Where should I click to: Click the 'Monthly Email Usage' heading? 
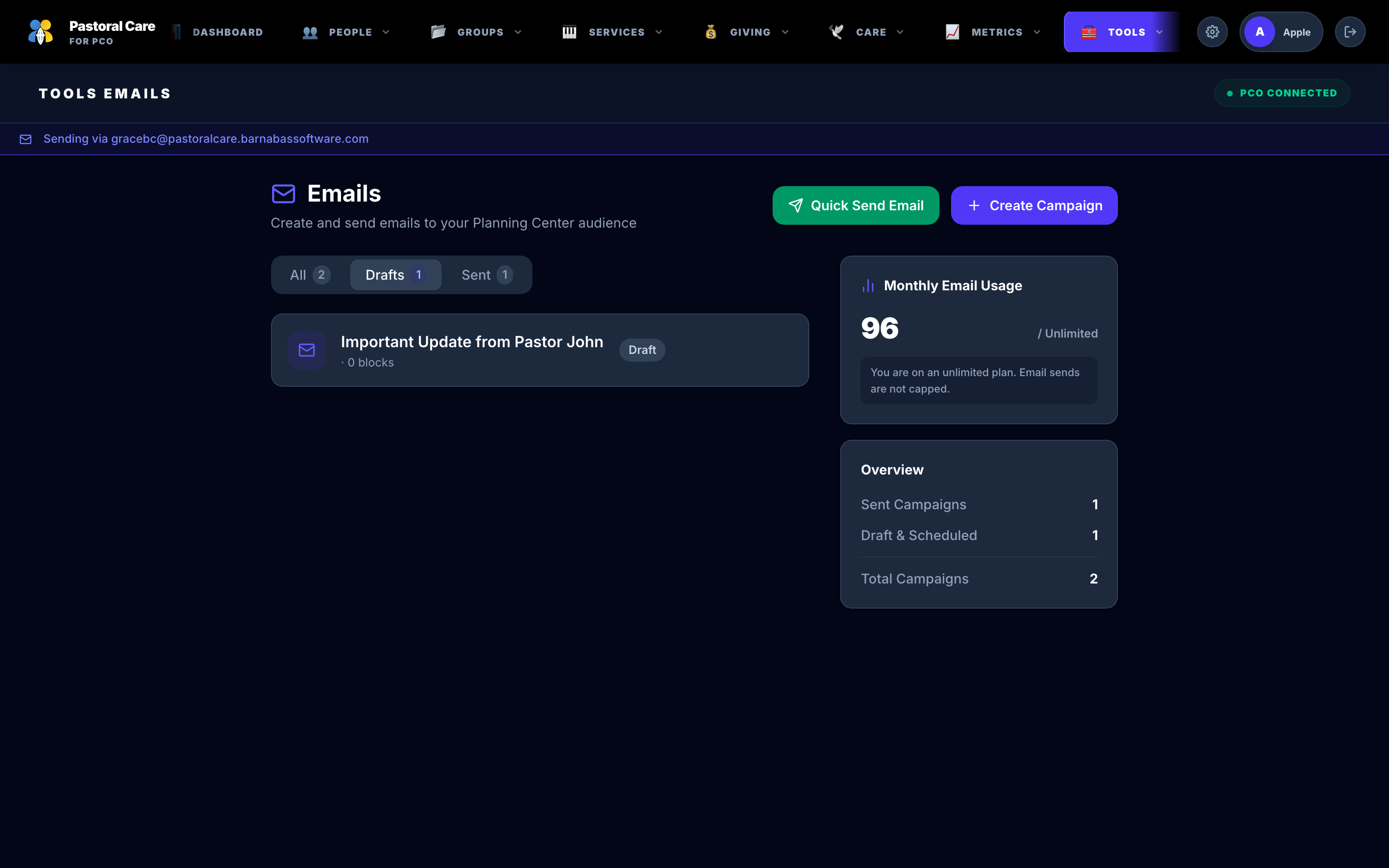[x=953, y=286]
